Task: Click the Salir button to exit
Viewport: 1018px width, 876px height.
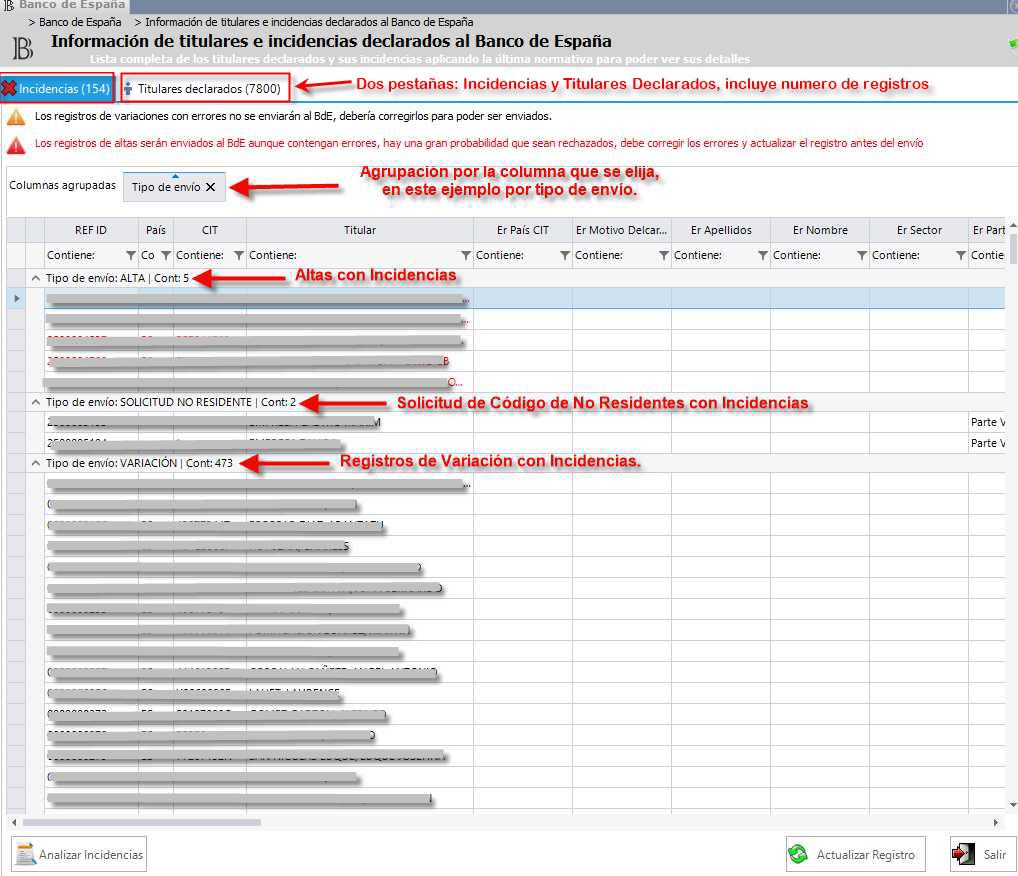Action: pos(982,854)
